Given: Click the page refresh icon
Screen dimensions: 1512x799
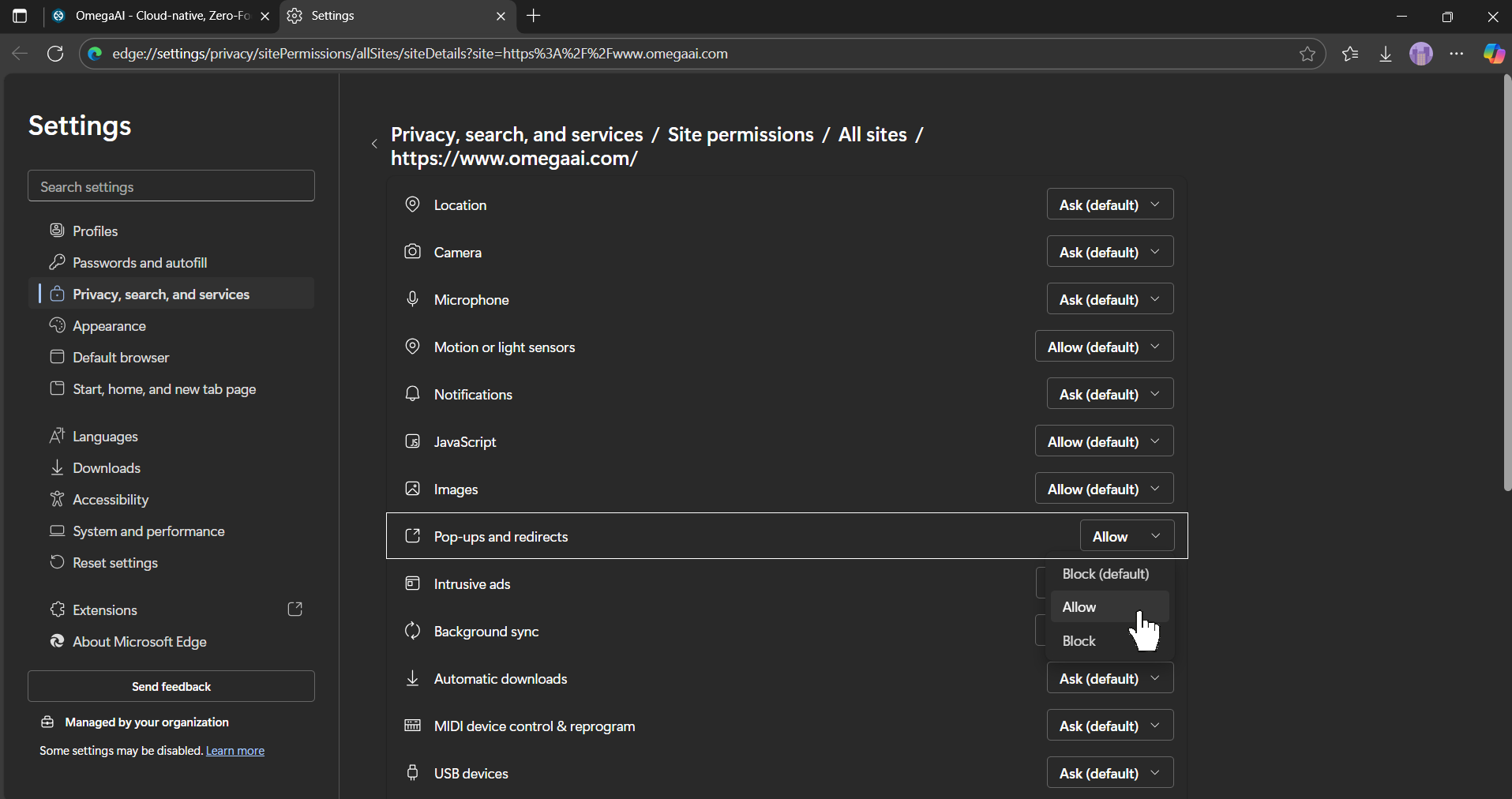Looking at the screenshot, I should [55, 54].
